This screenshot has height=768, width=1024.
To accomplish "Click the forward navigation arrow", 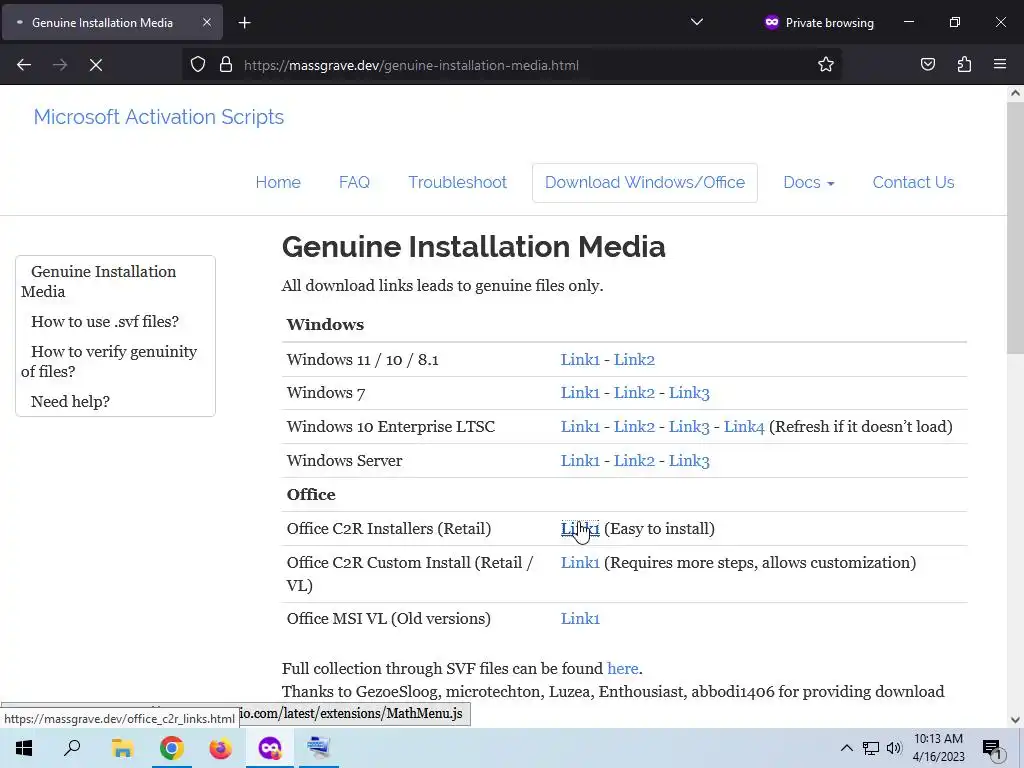I will 60,65.
